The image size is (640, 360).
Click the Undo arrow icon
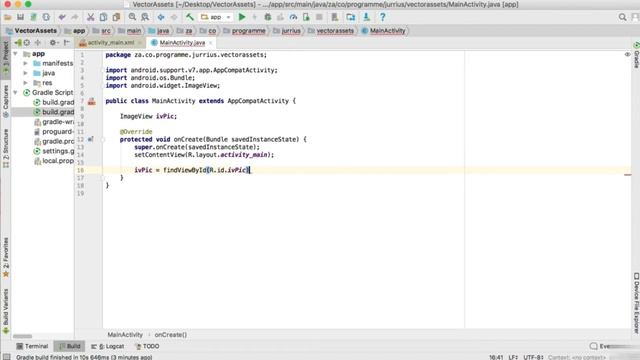point(62,17)
